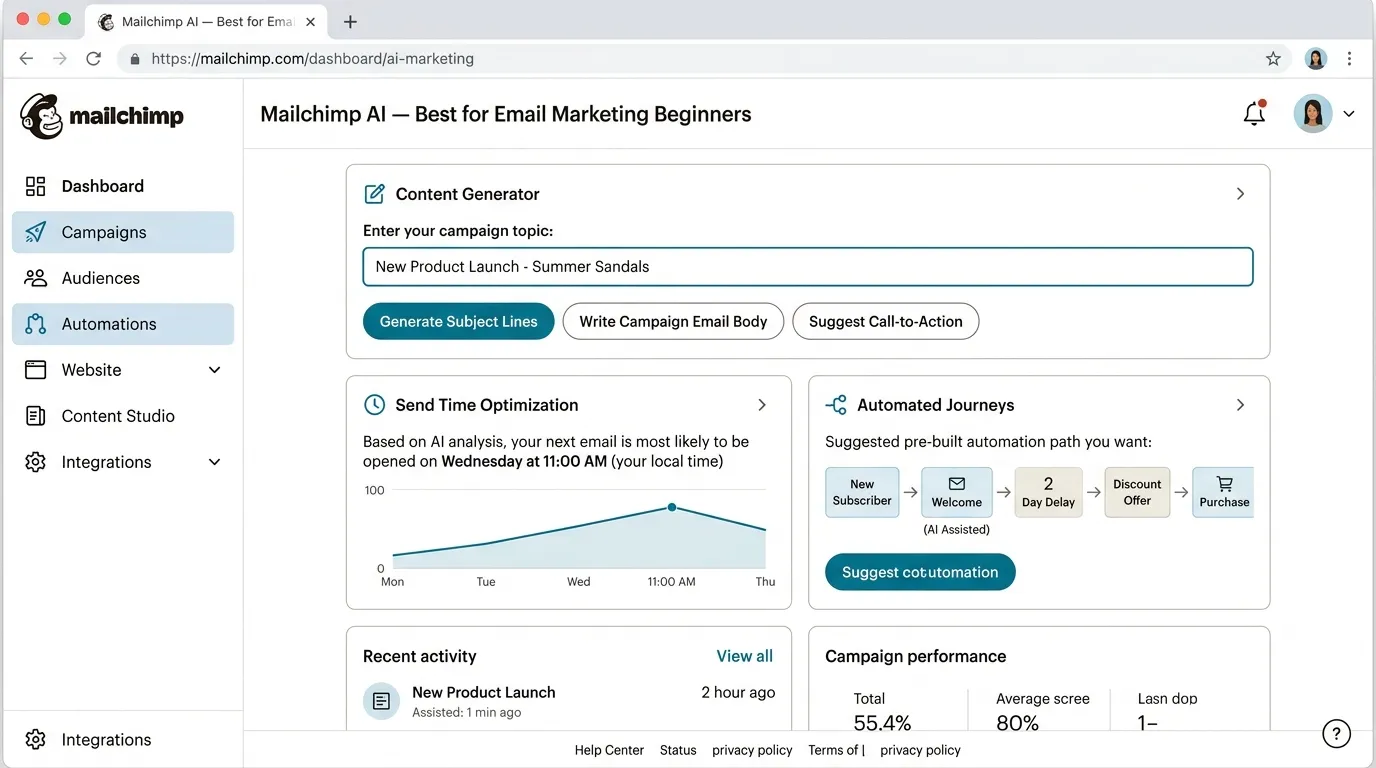Image resolution: width=1376 pixels, height=768 pixels.
Task: Click View all in Recent activity
Action: 745,656
